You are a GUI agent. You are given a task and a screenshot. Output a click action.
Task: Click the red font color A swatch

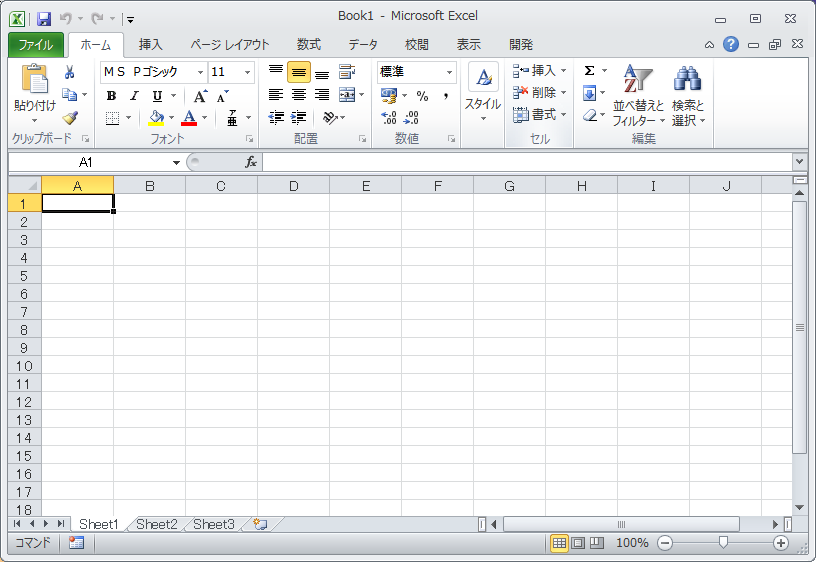(x=189, y=118)
